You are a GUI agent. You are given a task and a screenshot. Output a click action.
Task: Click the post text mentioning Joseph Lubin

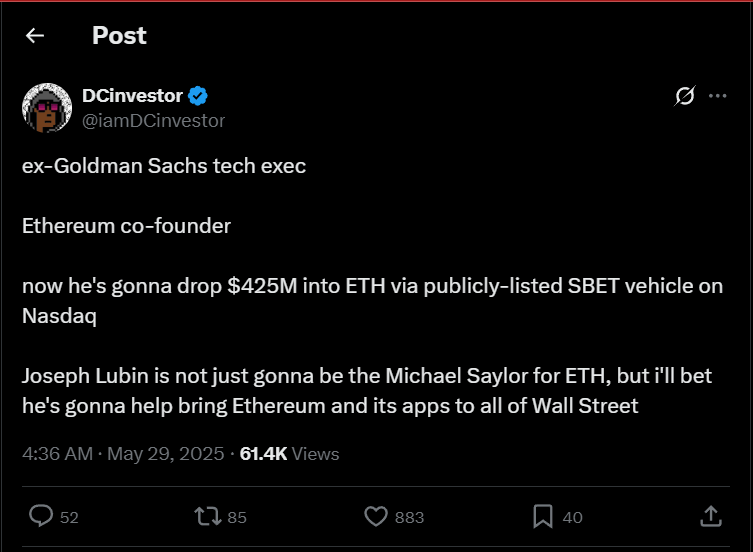coord(330,392)
